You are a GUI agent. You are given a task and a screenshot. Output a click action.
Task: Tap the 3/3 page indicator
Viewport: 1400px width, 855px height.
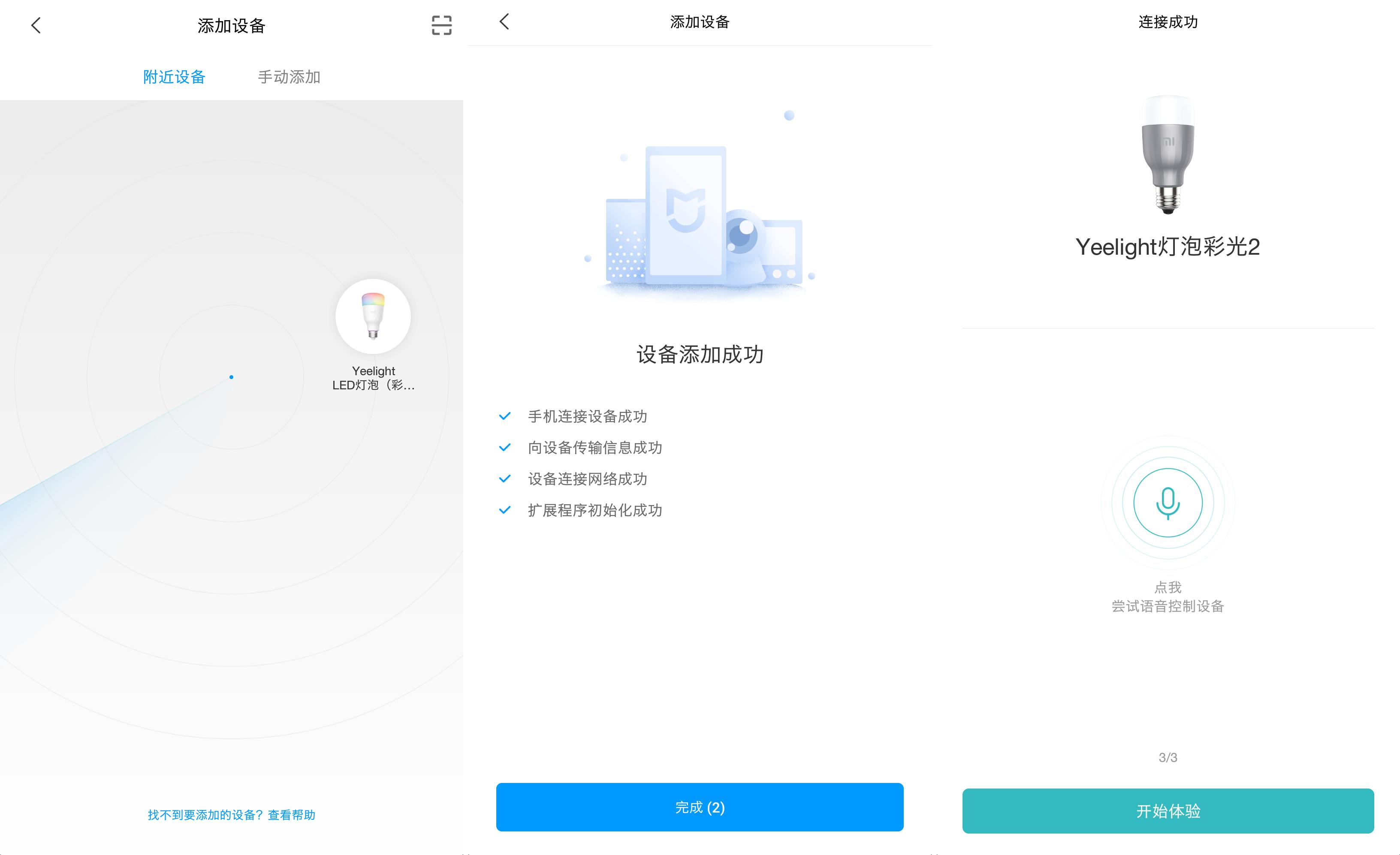tap(1167, 757)
